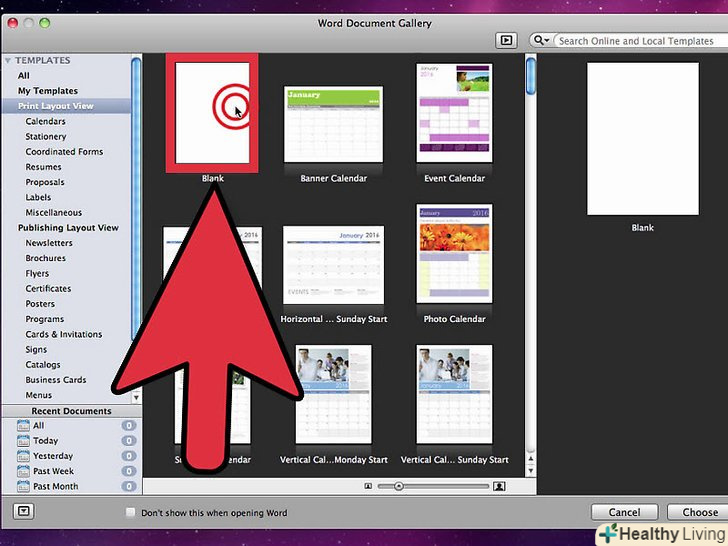Select the Photo Calendar template

click(454, 254)
